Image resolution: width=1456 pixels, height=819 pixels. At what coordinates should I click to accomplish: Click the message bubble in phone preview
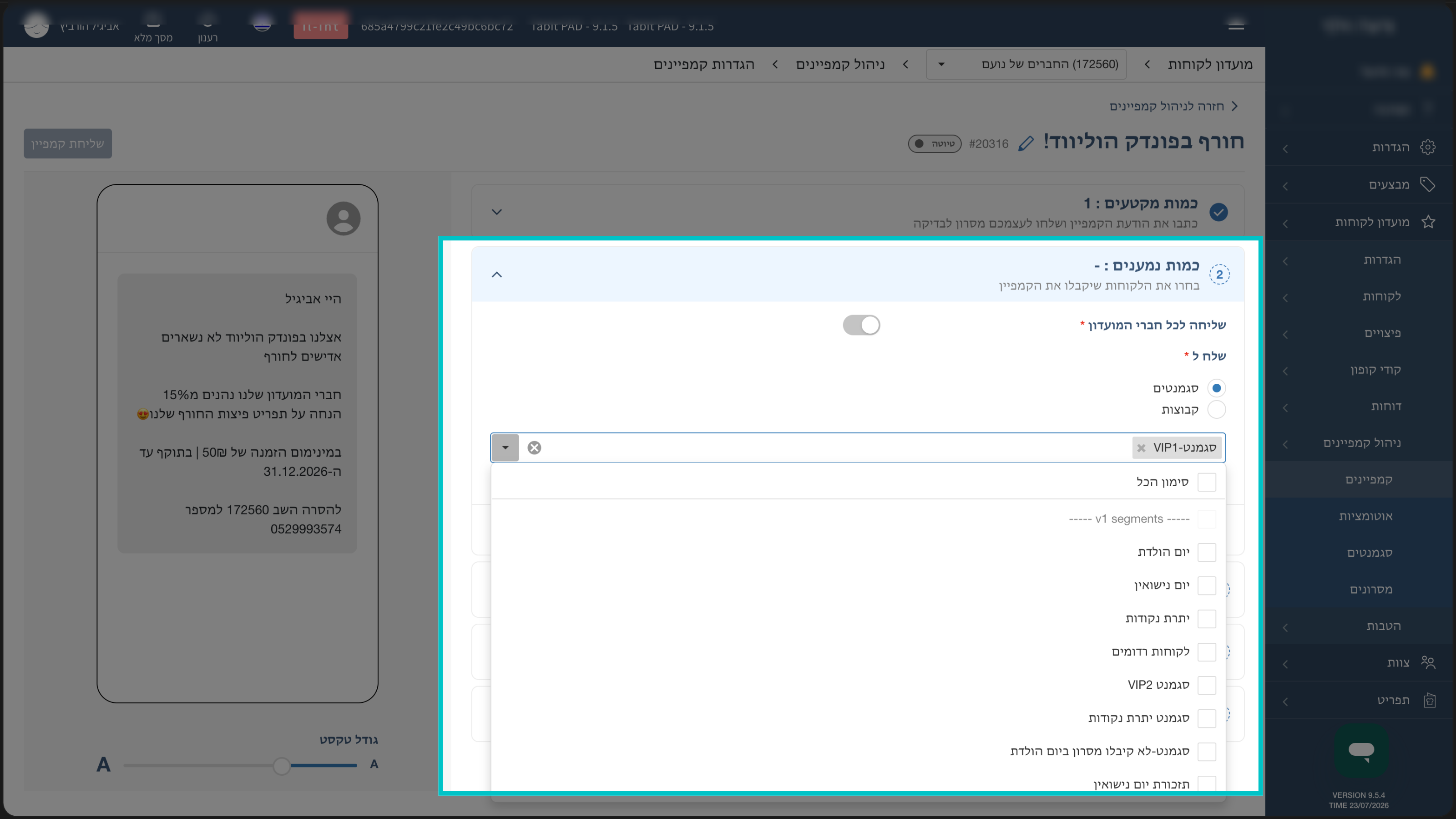pos(238,413)
